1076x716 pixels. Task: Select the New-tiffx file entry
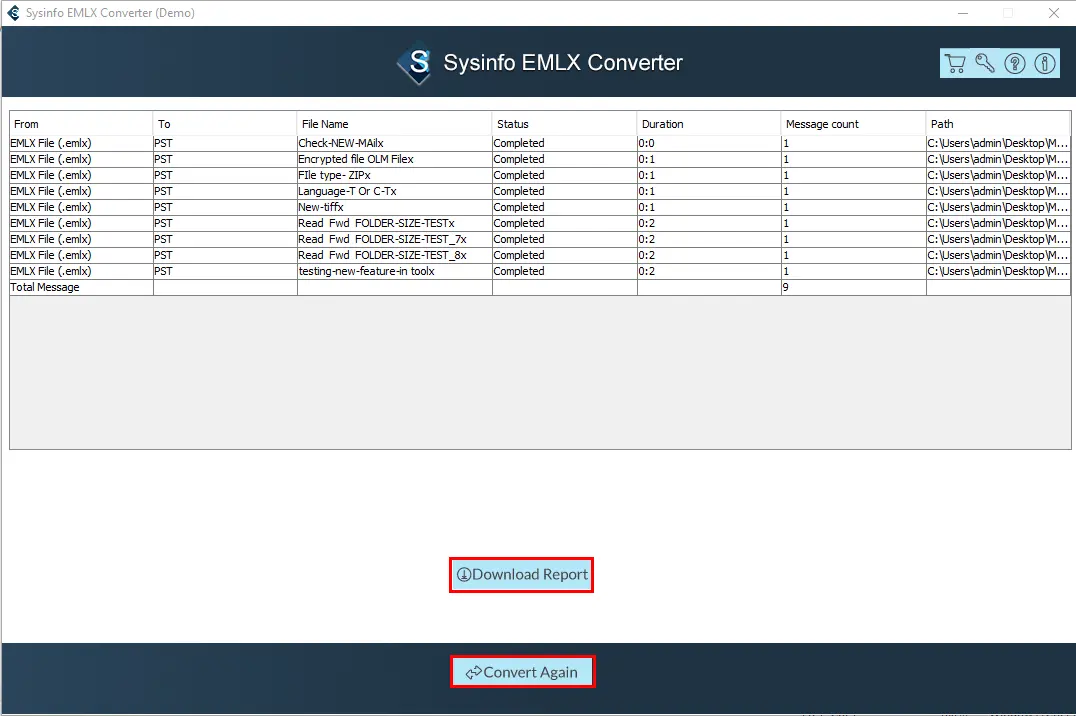pyautogui.click(x=320, y=207)
